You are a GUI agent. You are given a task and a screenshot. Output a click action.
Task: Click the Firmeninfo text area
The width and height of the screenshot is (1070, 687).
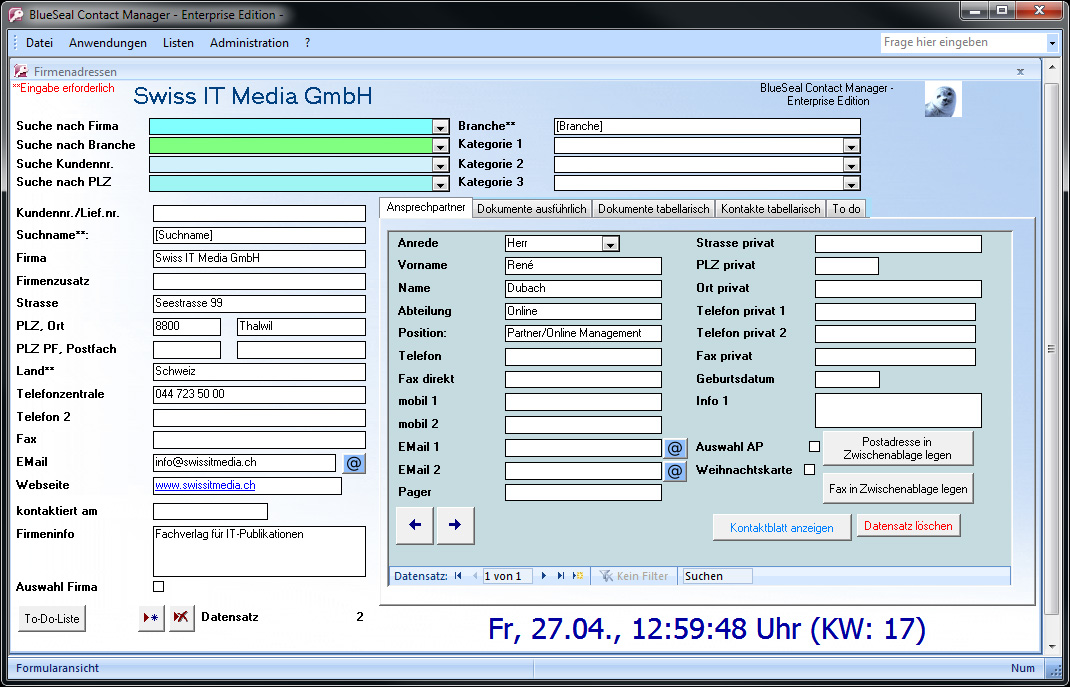[259, 551]
